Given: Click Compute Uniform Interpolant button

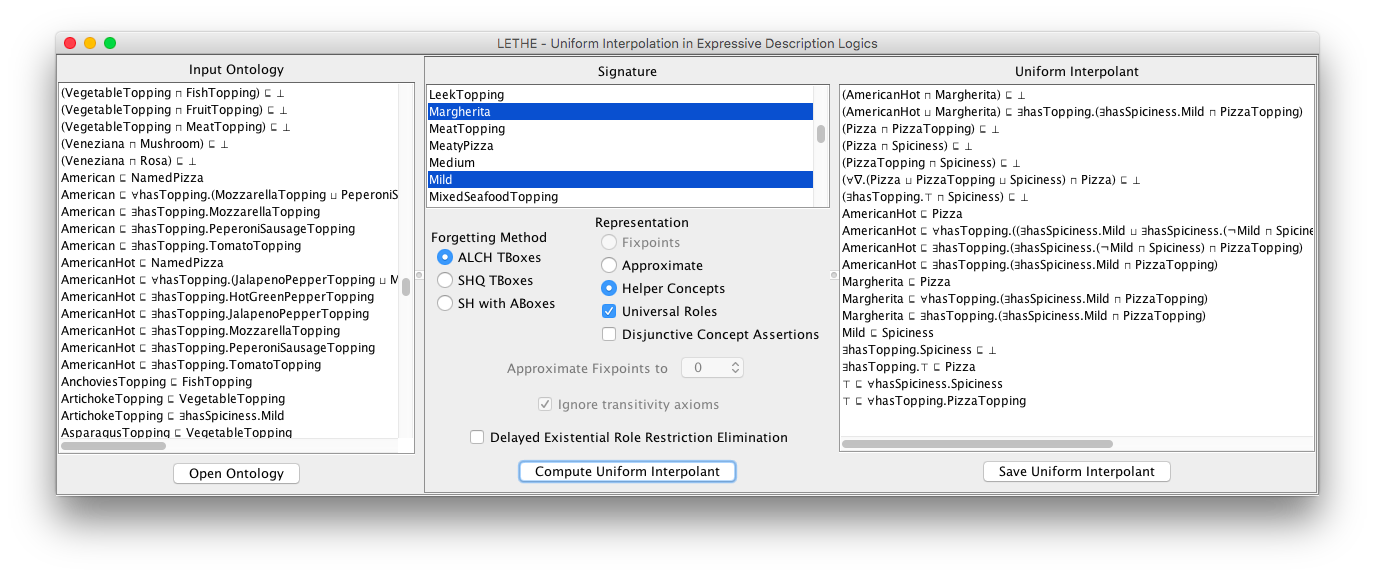Looking at the screenshot, I should click(x=627, y=471).
